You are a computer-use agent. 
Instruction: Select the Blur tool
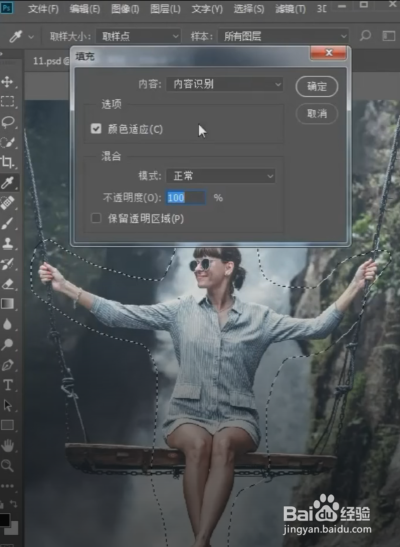tap(7, 324)
